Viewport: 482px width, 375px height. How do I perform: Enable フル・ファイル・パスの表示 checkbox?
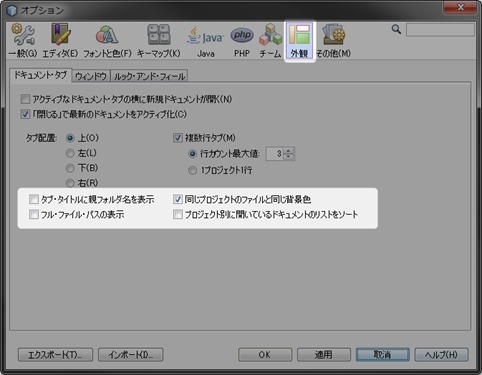(34, 214)
